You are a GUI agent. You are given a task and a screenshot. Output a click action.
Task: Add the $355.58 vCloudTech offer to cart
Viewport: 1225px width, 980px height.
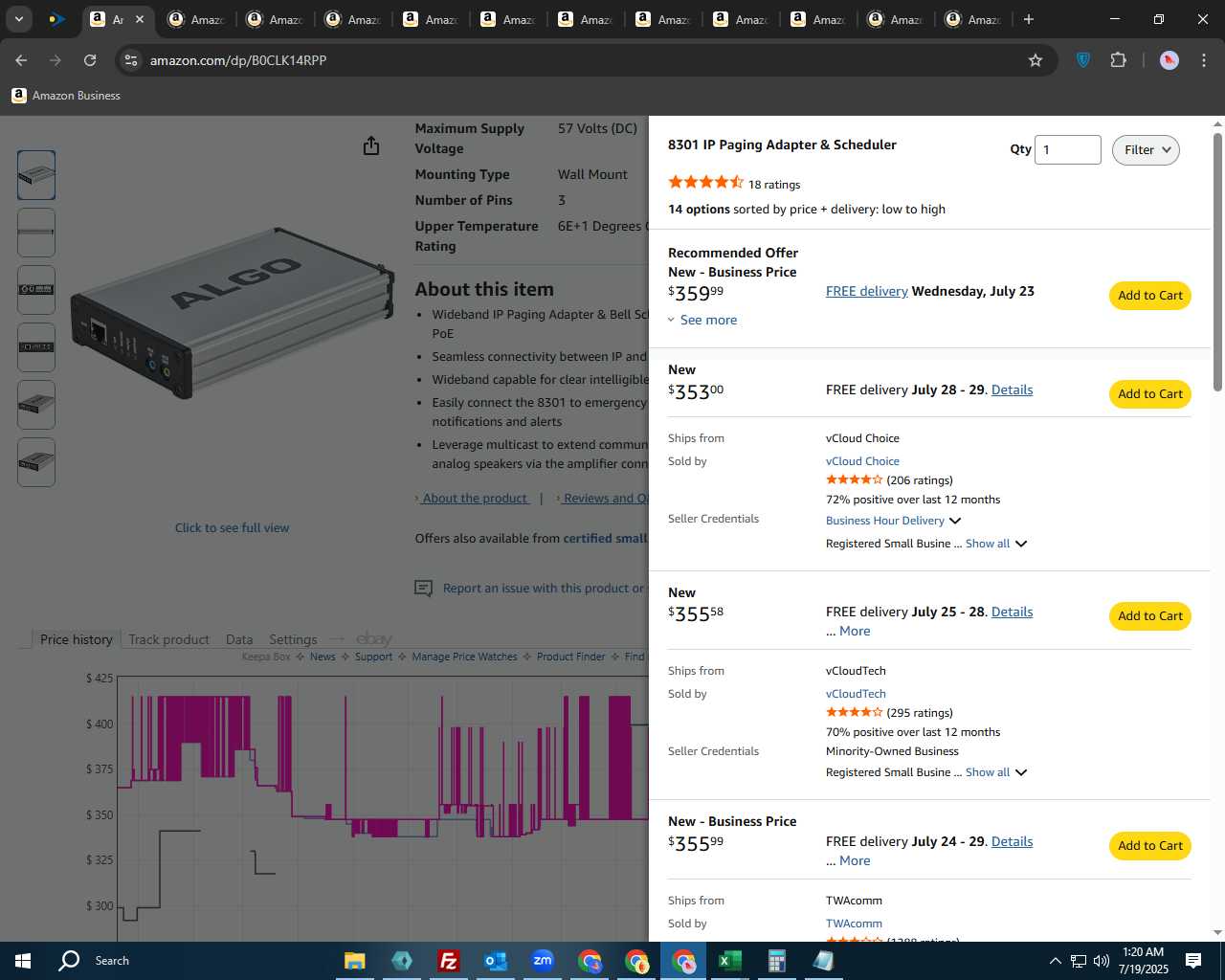(1150, 616)
